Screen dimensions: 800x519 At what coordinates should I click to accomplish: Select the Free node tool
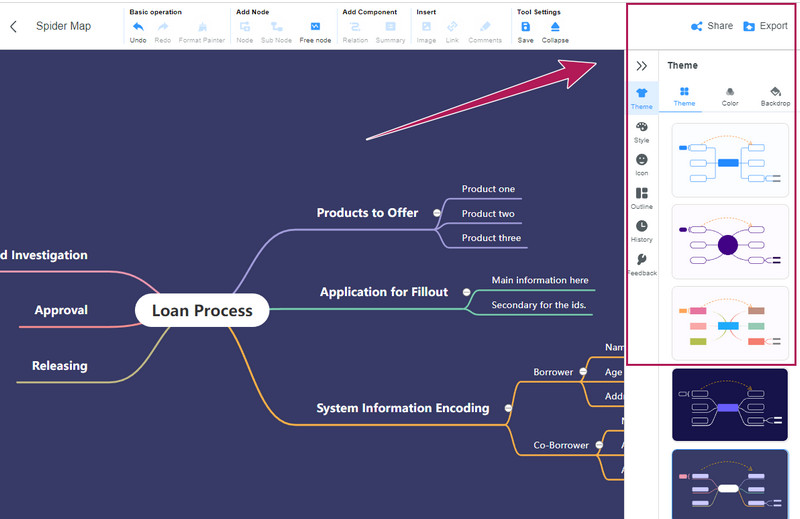315,27
